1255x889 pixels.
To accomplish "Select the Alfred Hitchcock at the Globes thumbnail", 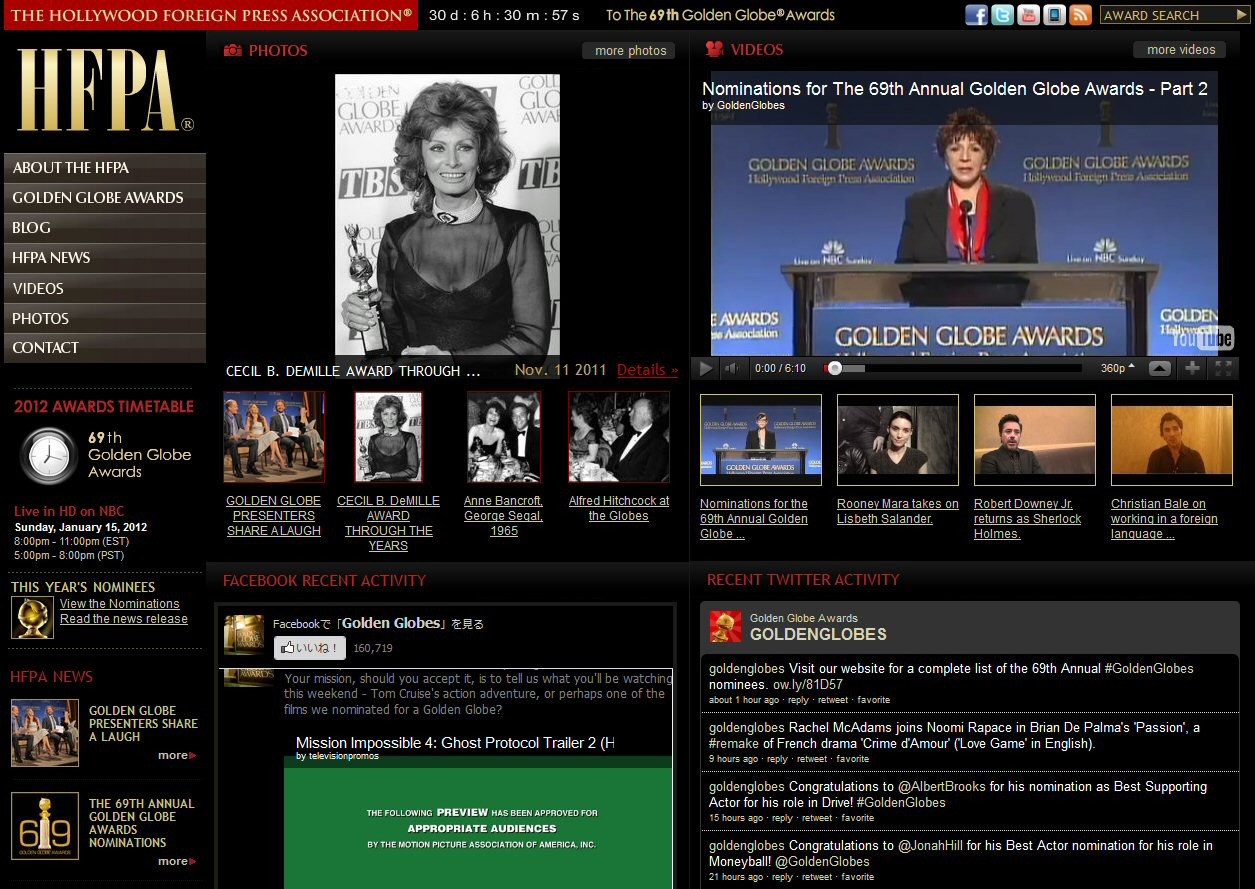I will coord(619,437).
